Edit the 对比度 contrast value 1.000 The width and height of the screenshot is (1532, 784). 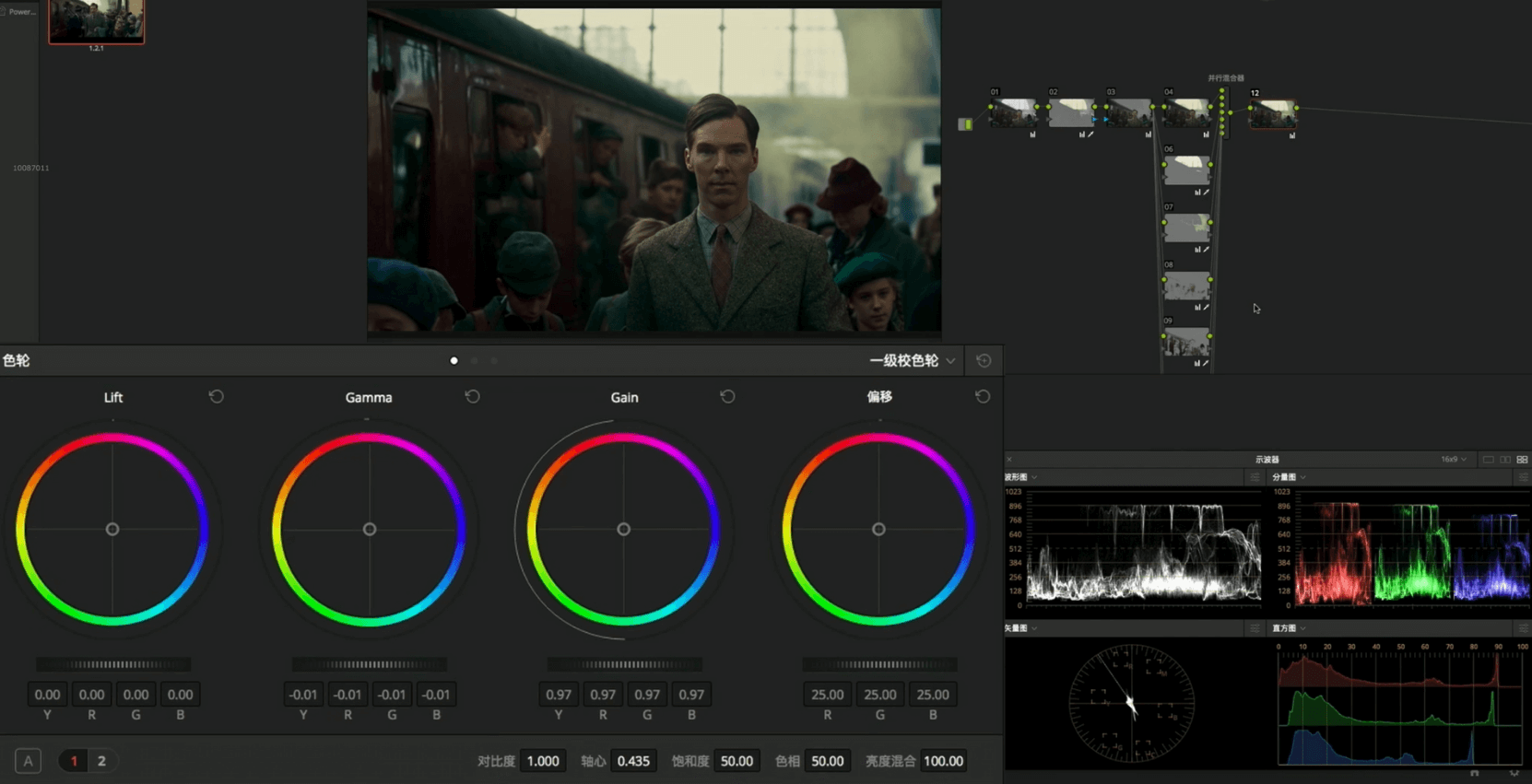click(x=543, y=761)
